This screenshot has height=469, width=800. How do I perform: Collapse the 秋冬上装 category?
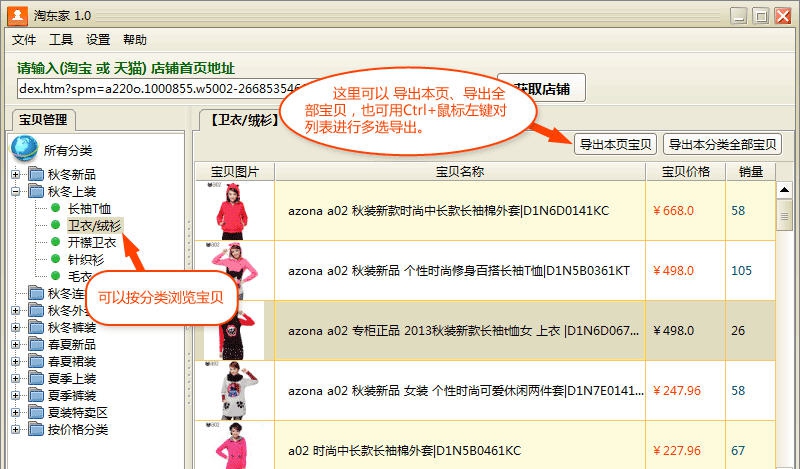15,192
